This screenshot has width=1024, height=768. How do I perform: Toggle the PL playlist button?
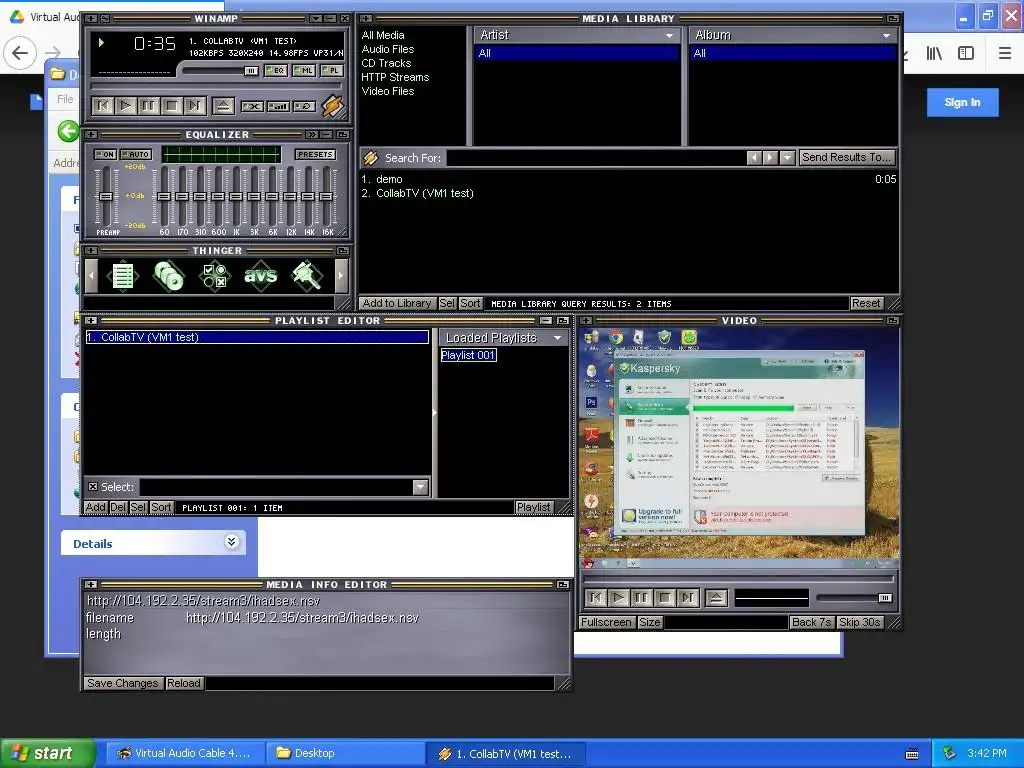(331, 70)
